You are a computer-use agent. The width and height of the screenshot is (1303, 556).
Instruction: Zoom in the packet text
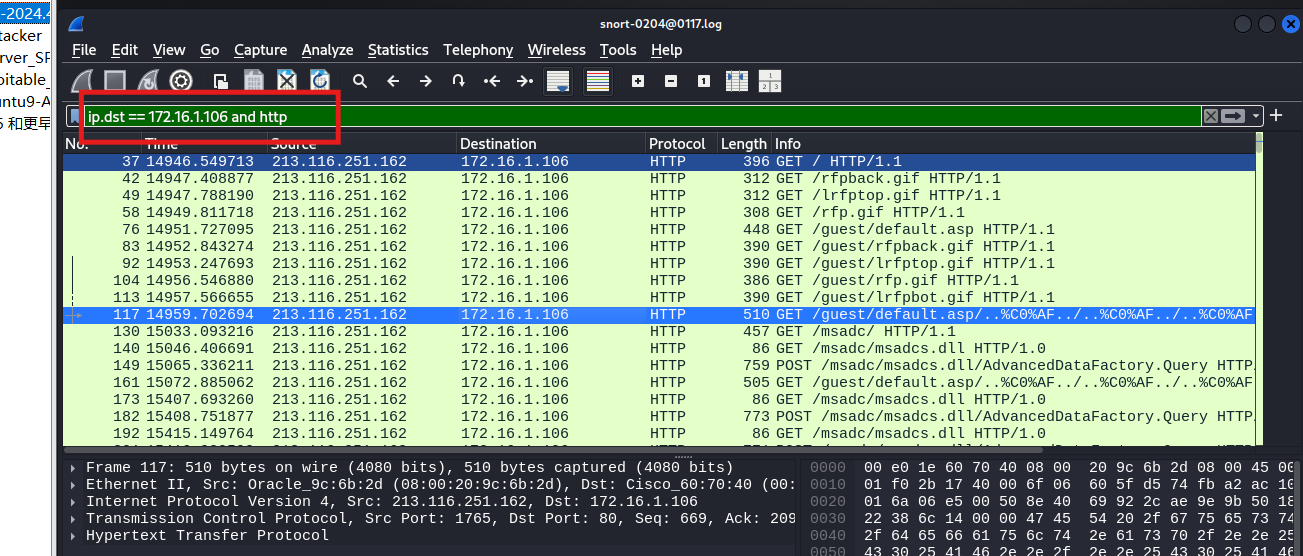(x=638, y=81)
